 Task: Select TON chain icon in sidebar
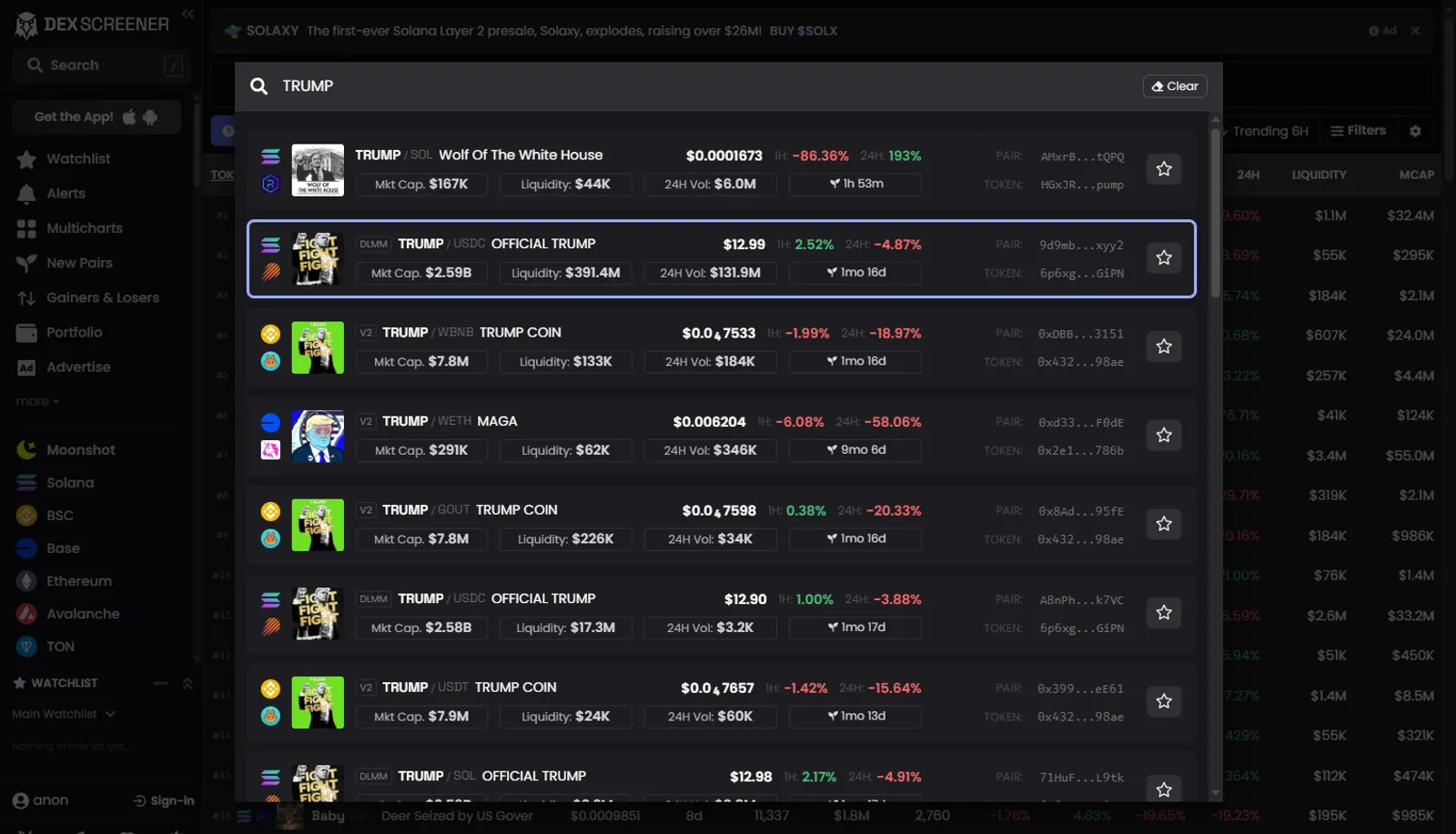tap(26, 647)
